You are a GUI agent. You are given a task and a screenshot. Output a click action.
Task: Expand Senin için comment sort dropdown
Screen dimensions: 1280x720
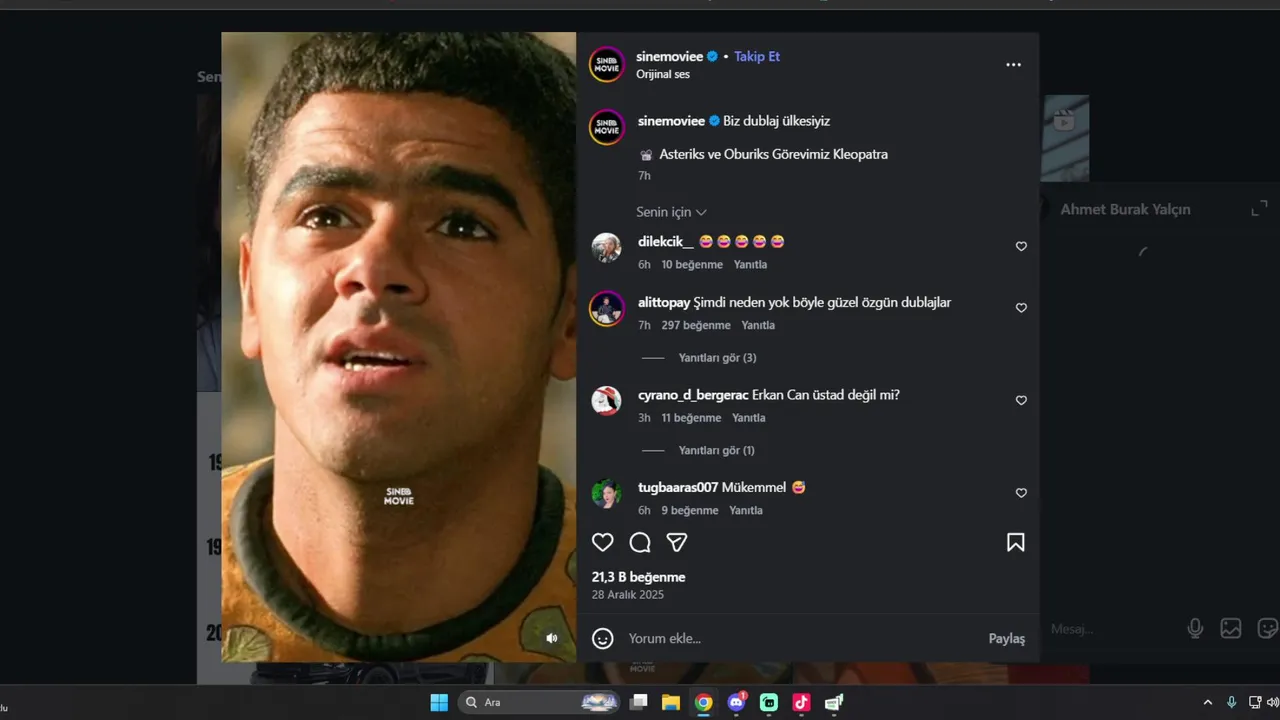tap(671, 212)
